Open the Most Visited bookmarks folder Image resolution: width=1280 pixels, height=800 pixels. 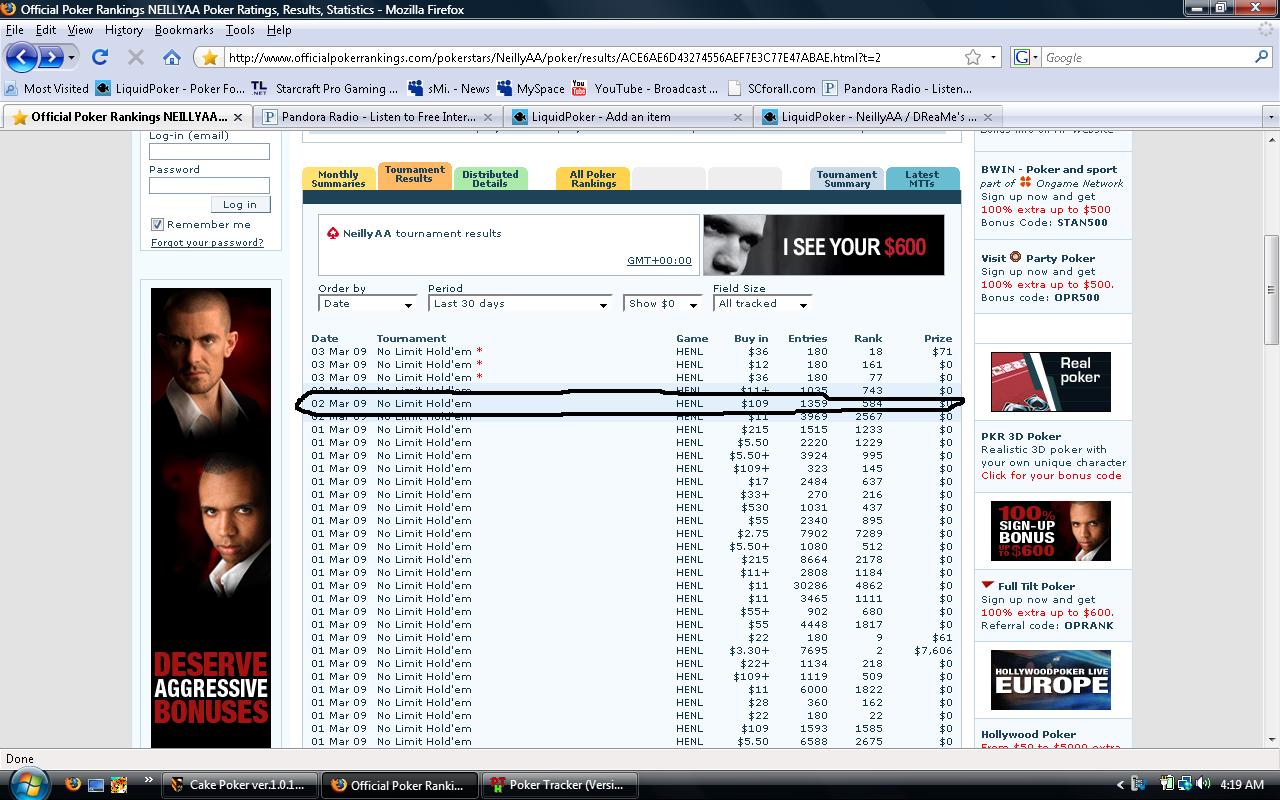click(x=47, y=88)
